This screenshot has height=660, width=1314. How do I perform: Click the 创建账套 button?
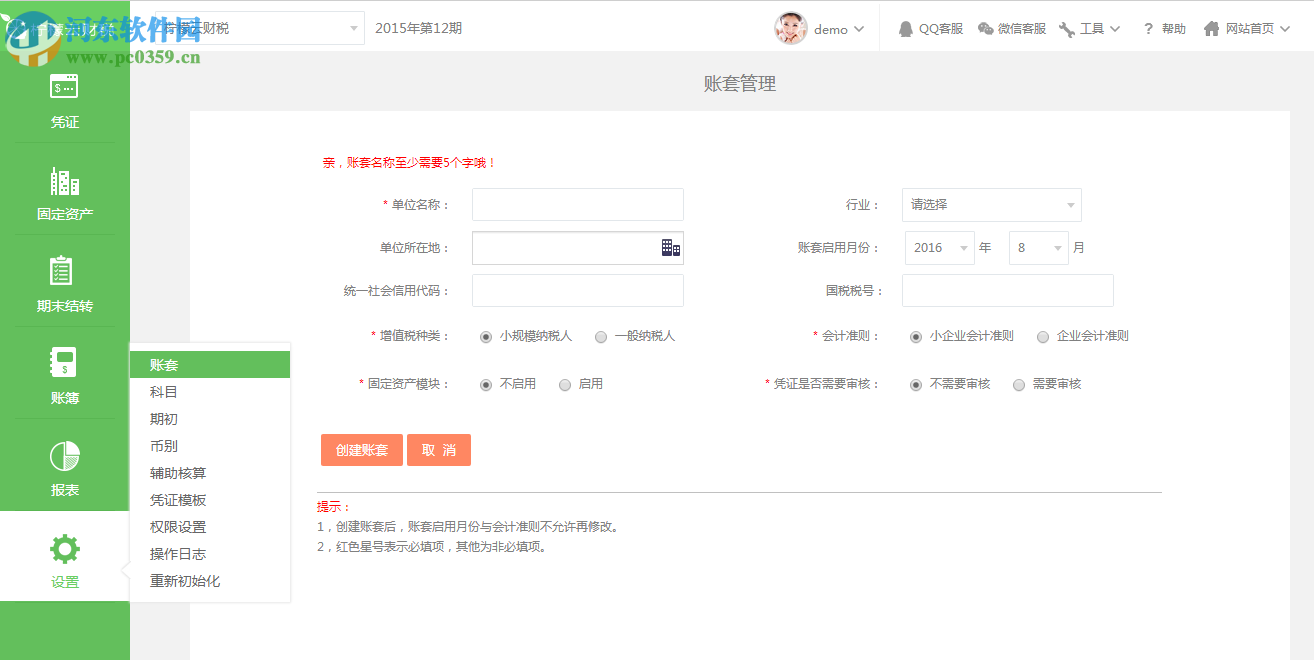point(361,450)
